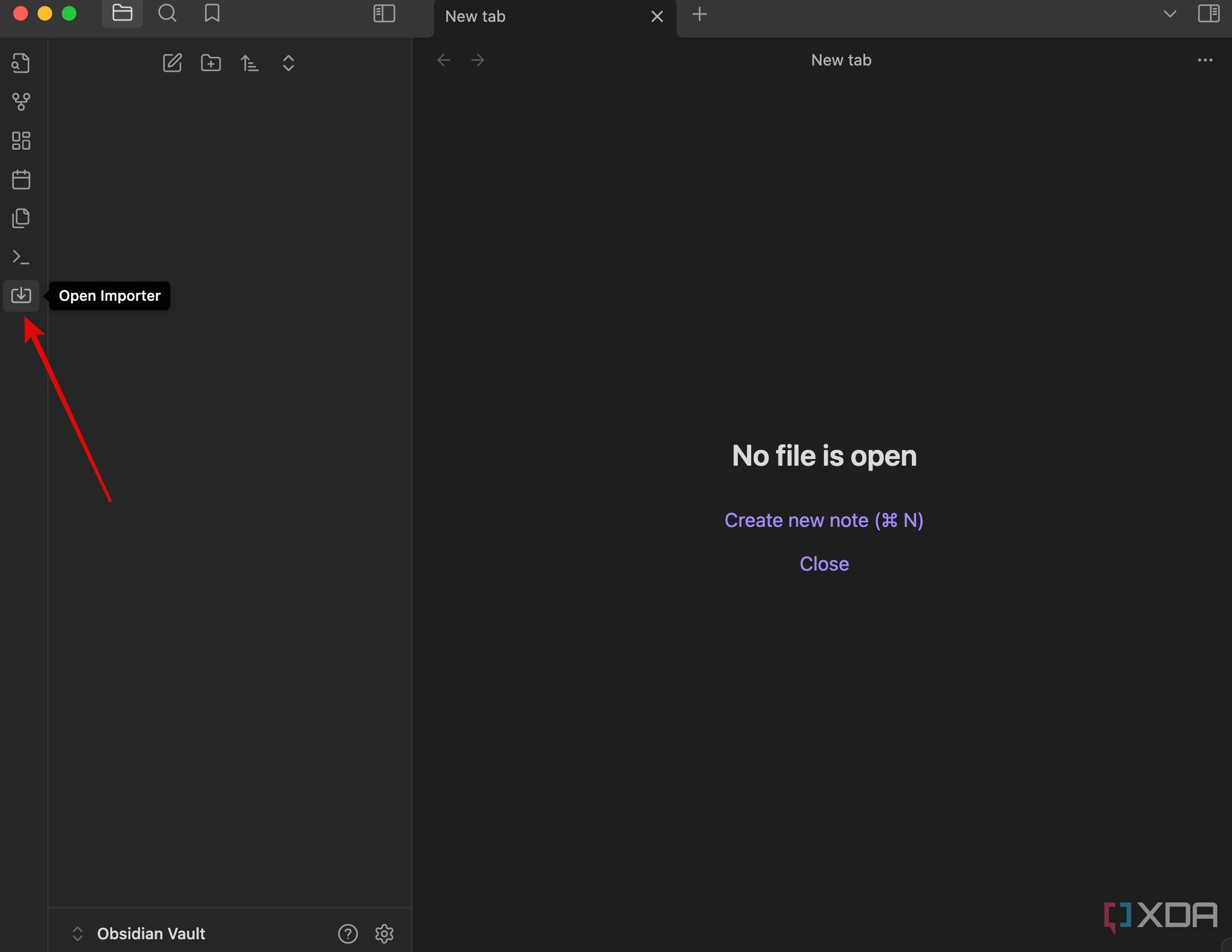Open graph view ribbon icon

(x=21, y=102)
